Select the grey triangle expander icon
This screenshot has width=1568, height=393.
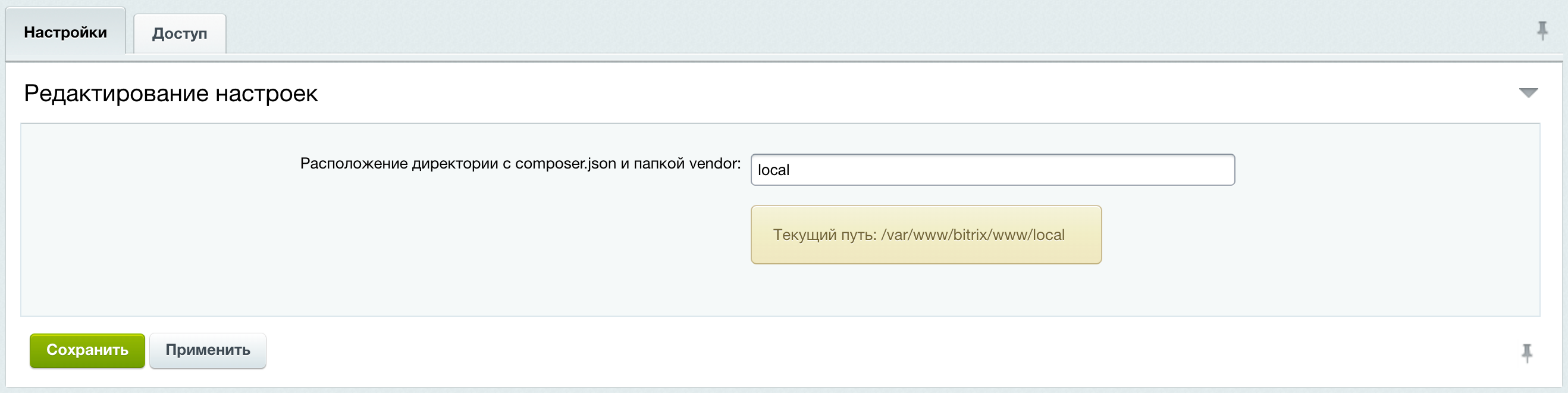pos(1528,93)
